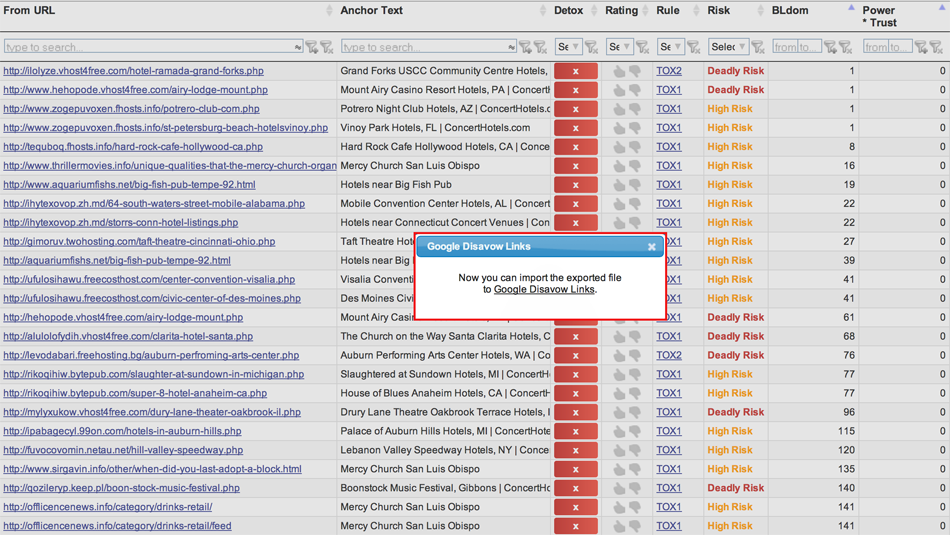Toggle Detox x for Church on the Way row
Image resolution: width=950 pixels, height=535 pixels.
[576, 336]
